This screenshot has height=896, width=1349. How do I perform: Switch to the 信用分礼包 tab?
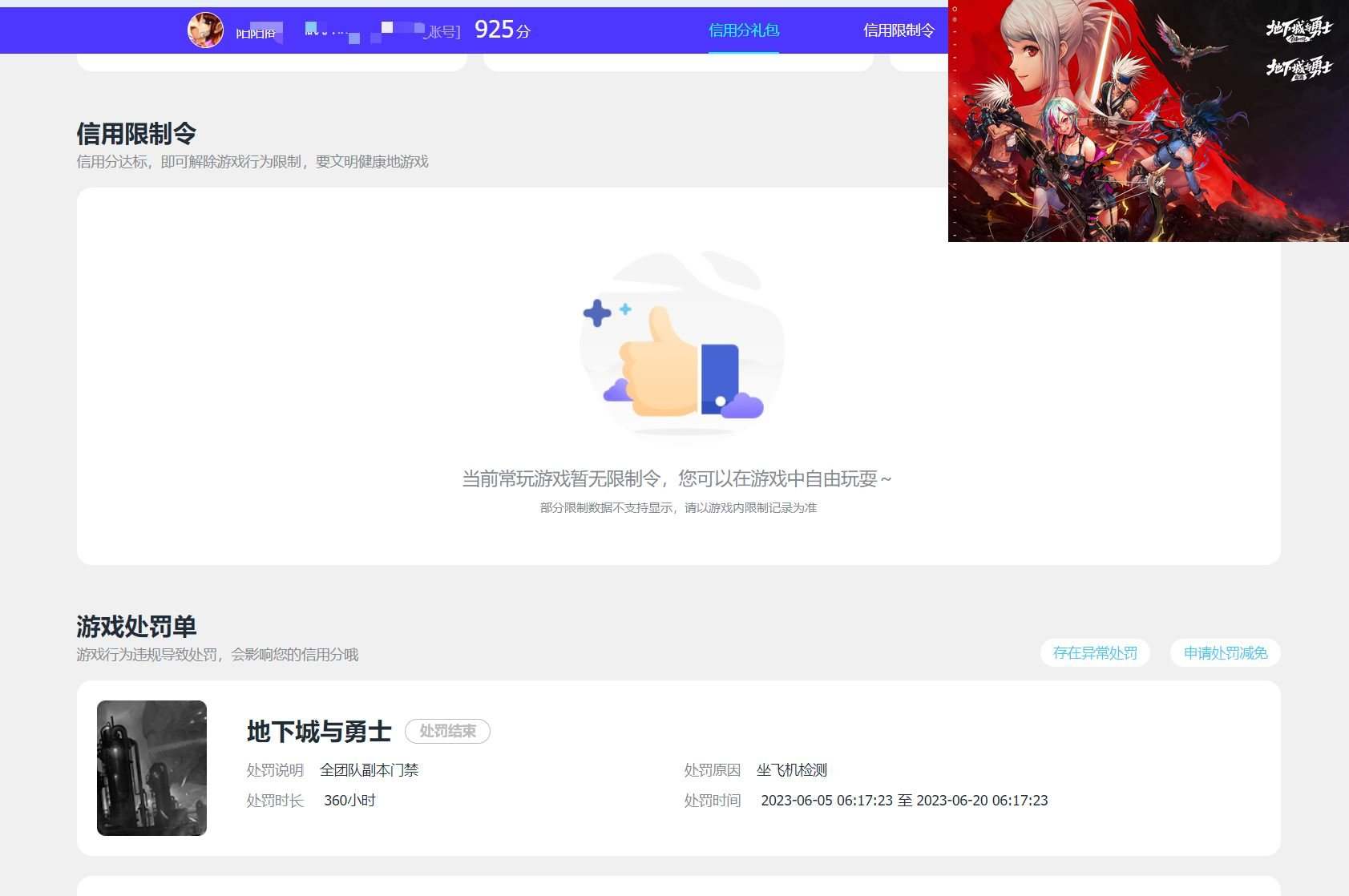point(744,30)
